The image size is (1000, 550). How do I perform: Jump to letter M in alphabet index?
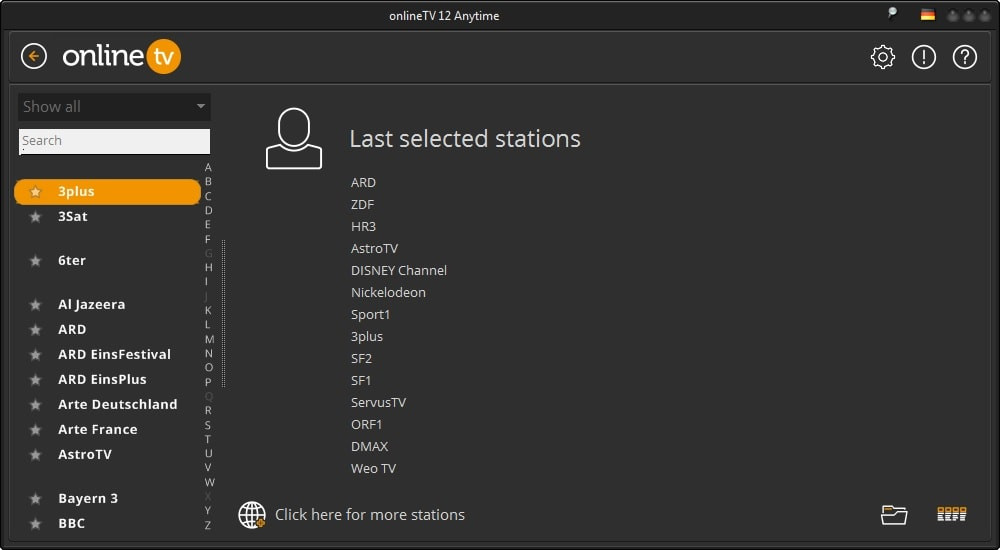(x=209, y=339)
